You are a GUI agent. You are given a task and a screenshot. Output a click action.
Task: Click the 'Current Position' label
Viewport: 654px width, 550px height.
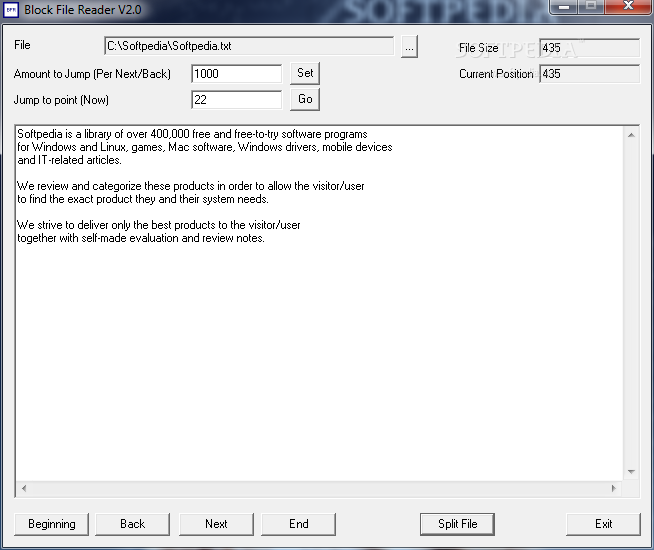[496, 74]
